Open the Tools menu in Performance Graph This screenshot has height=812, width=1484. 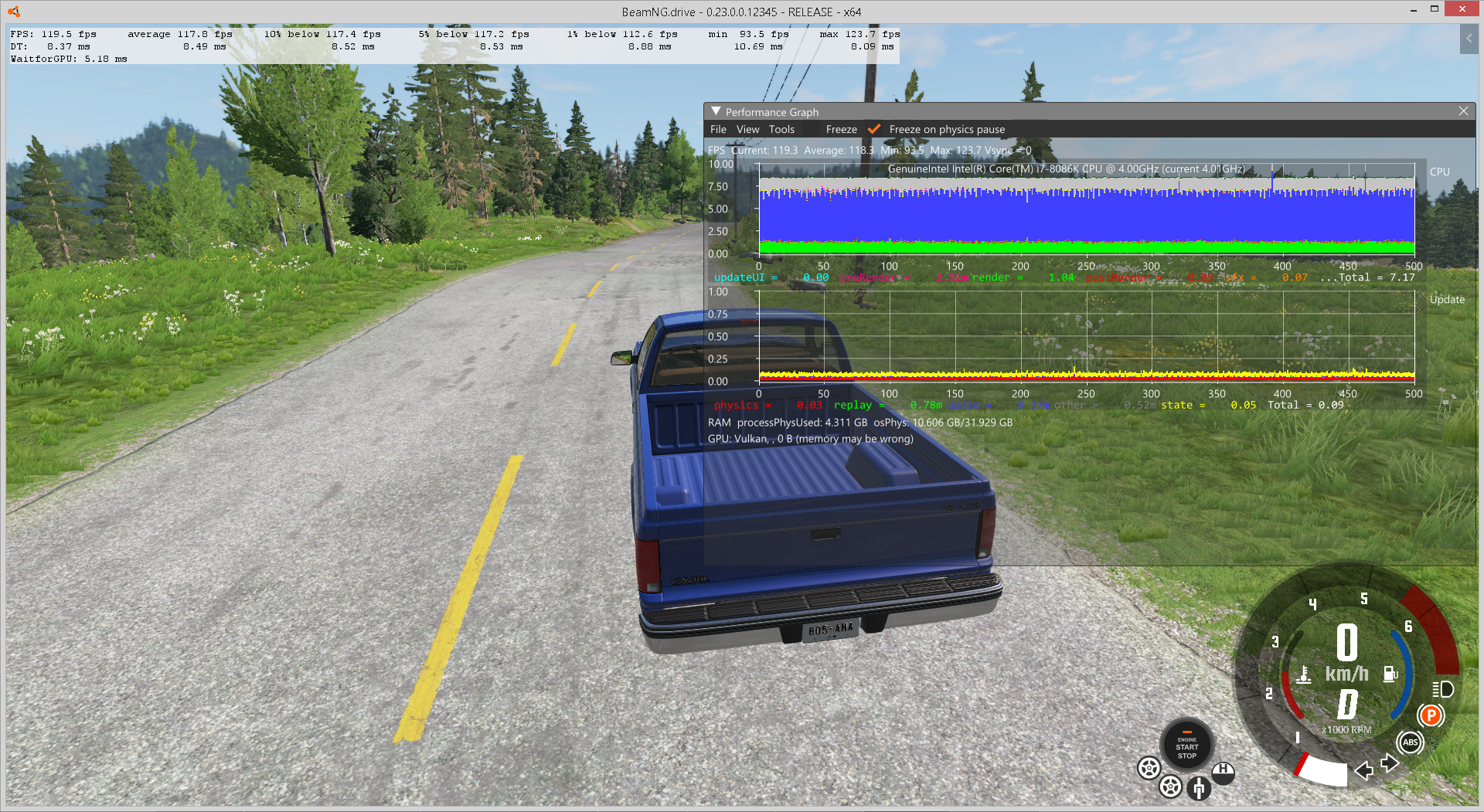(x=781, y=130)
